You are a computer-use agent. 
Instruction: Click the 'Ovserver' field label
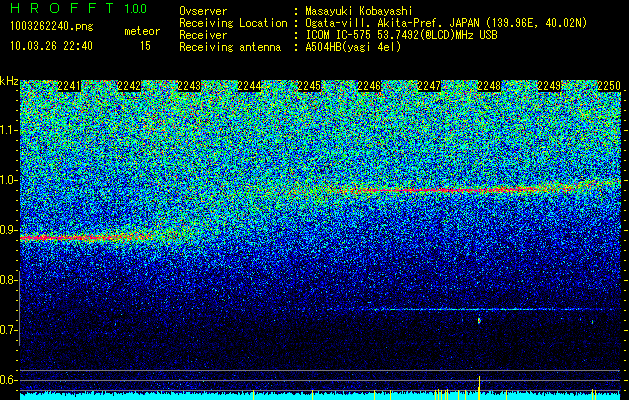coord(203,11)
